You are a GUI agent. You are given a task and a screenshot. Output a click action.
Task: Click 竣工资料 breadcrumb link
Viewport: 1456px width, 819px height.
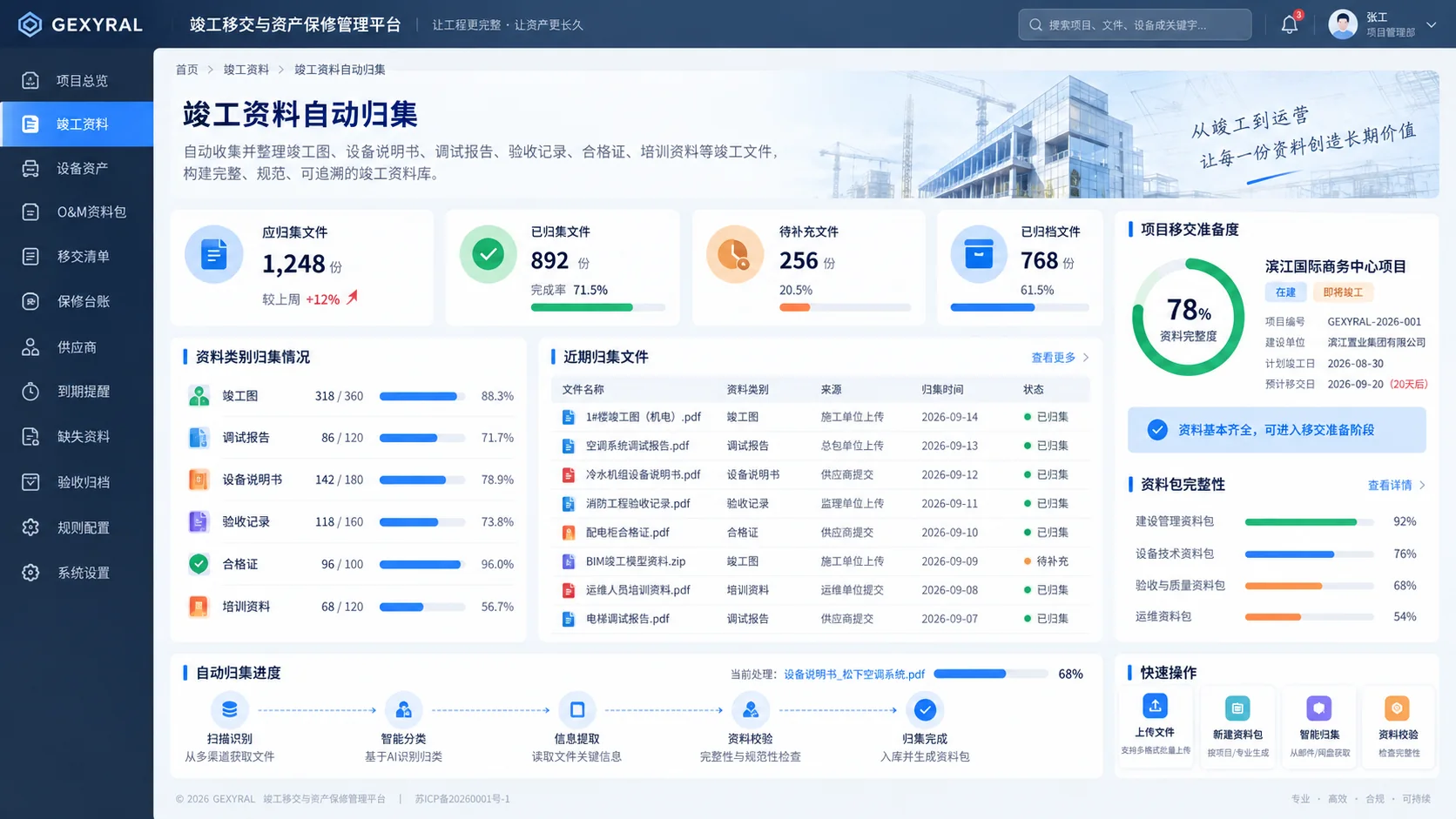246,70
